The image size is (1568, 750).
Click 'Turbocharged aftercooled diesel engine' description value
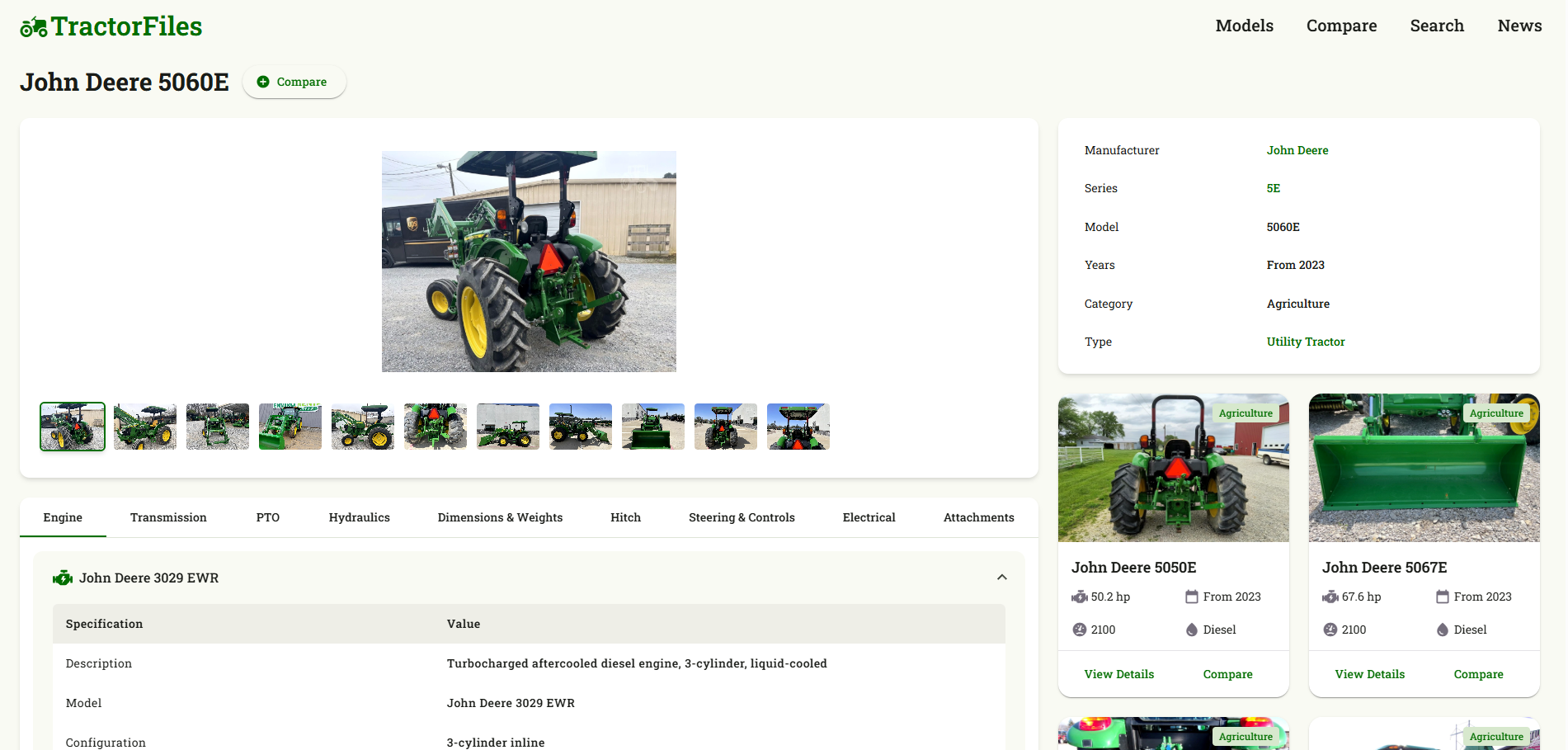(x=637, y=663)
